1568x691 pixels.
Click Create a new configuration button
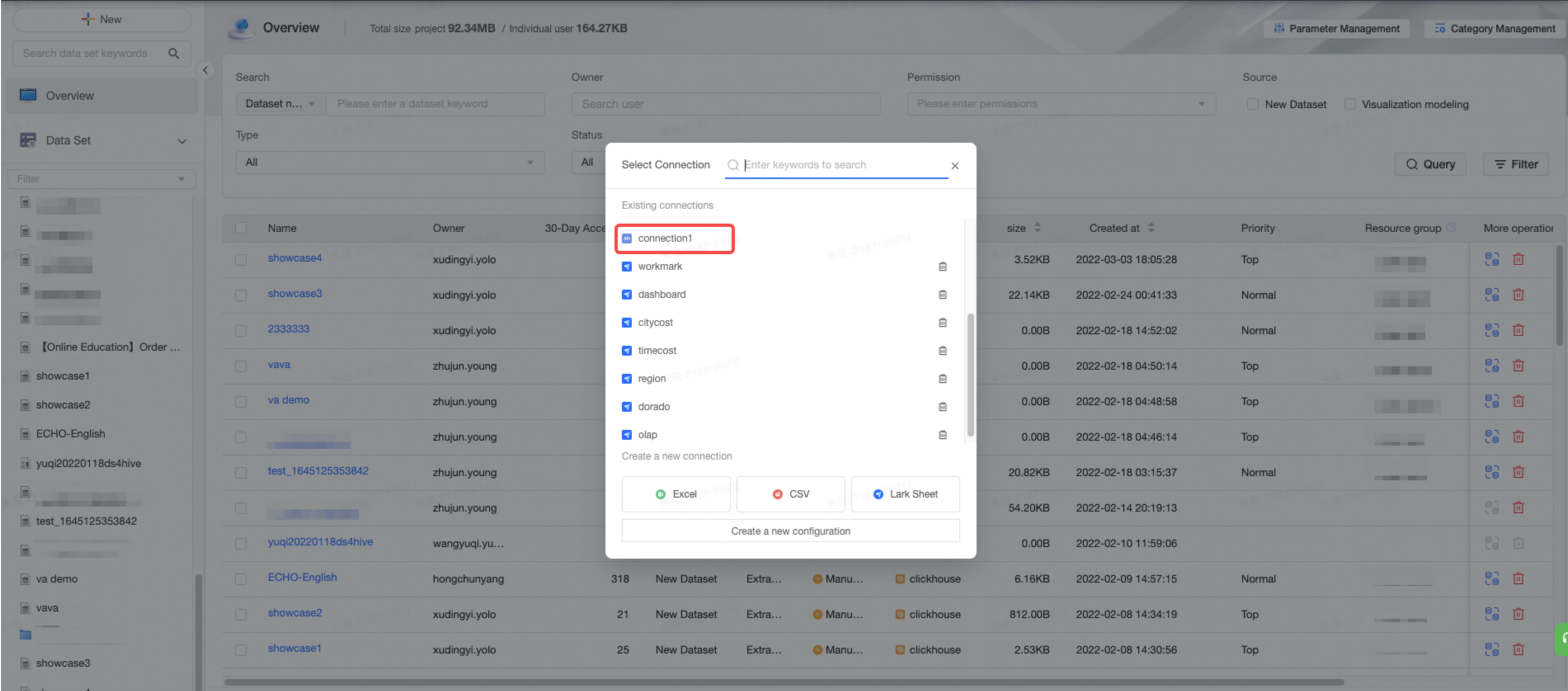790,531
